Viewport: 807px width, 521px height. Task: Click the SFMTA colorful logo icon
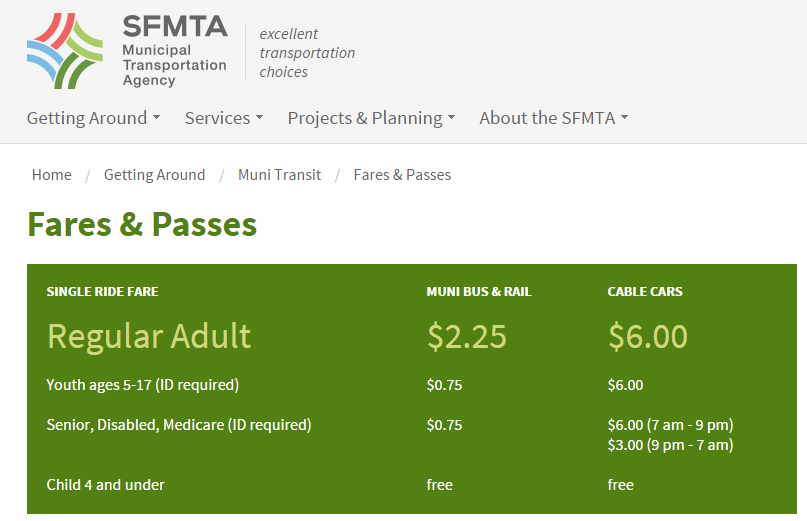(x=65, y=52)
